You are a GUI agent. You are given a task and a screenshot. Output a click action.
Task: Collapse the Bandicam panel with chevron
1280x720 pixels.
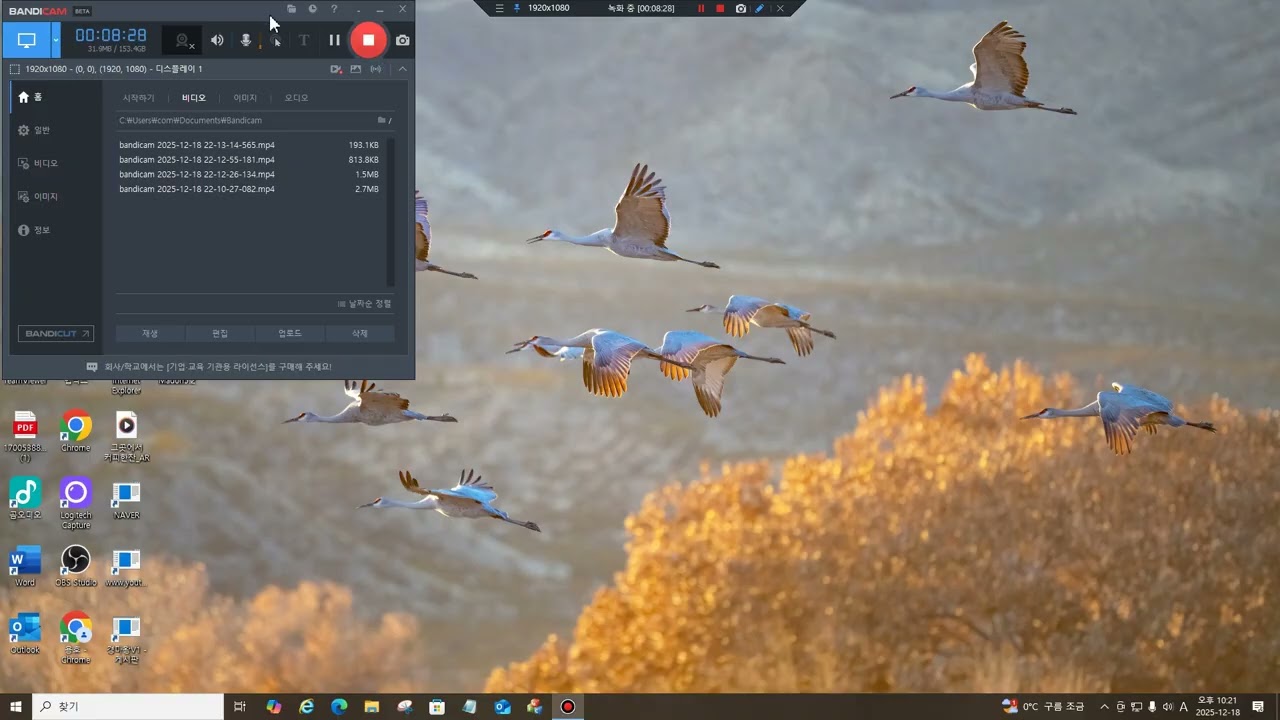point(402,69)
